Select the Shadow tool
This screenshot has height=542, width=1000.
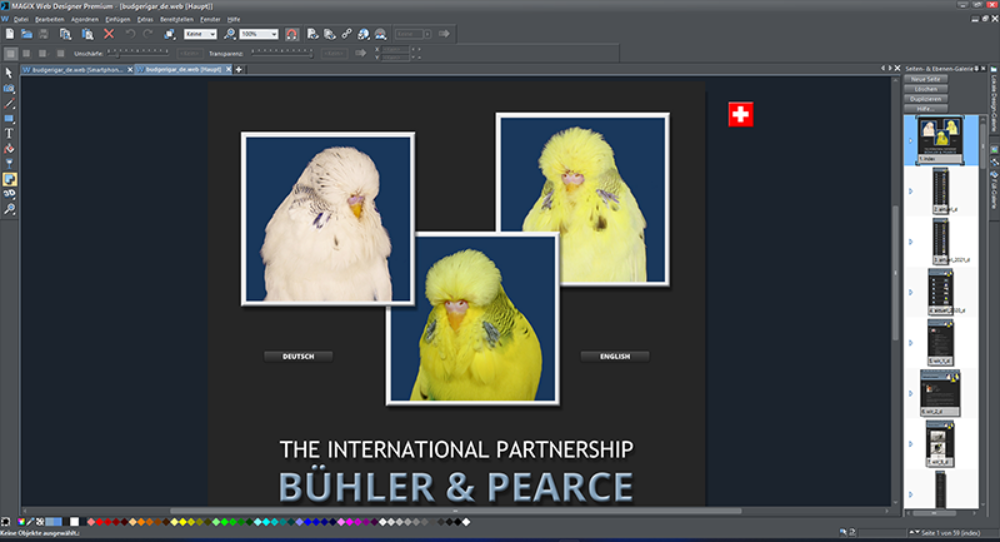[9, 179]
